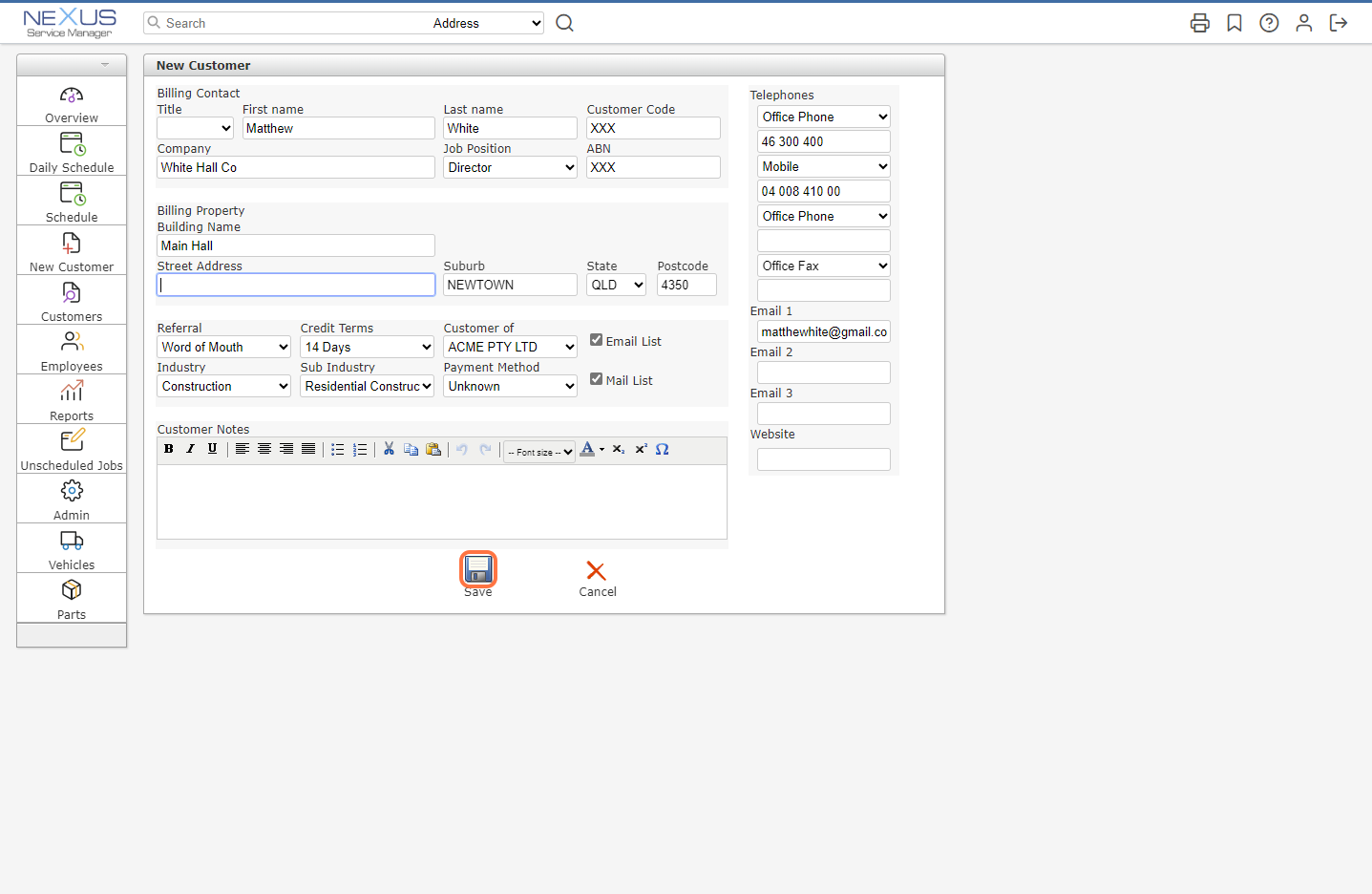Click the bookmark icon in header
The image size is (1372, 894).
[1235, 23]
